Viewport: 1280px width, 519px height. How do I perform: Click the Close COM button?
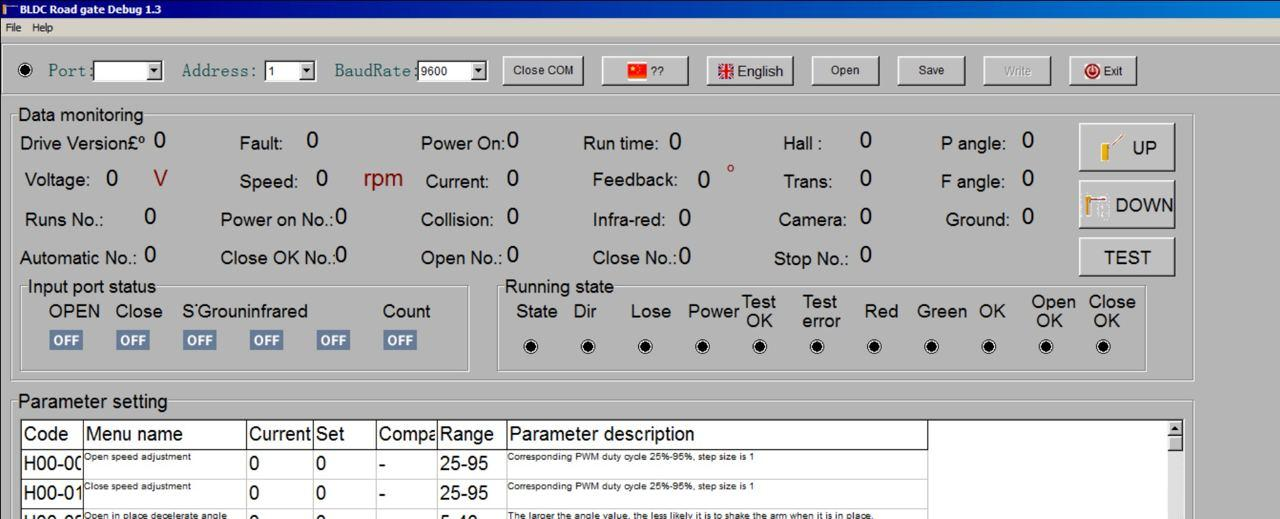543,70
